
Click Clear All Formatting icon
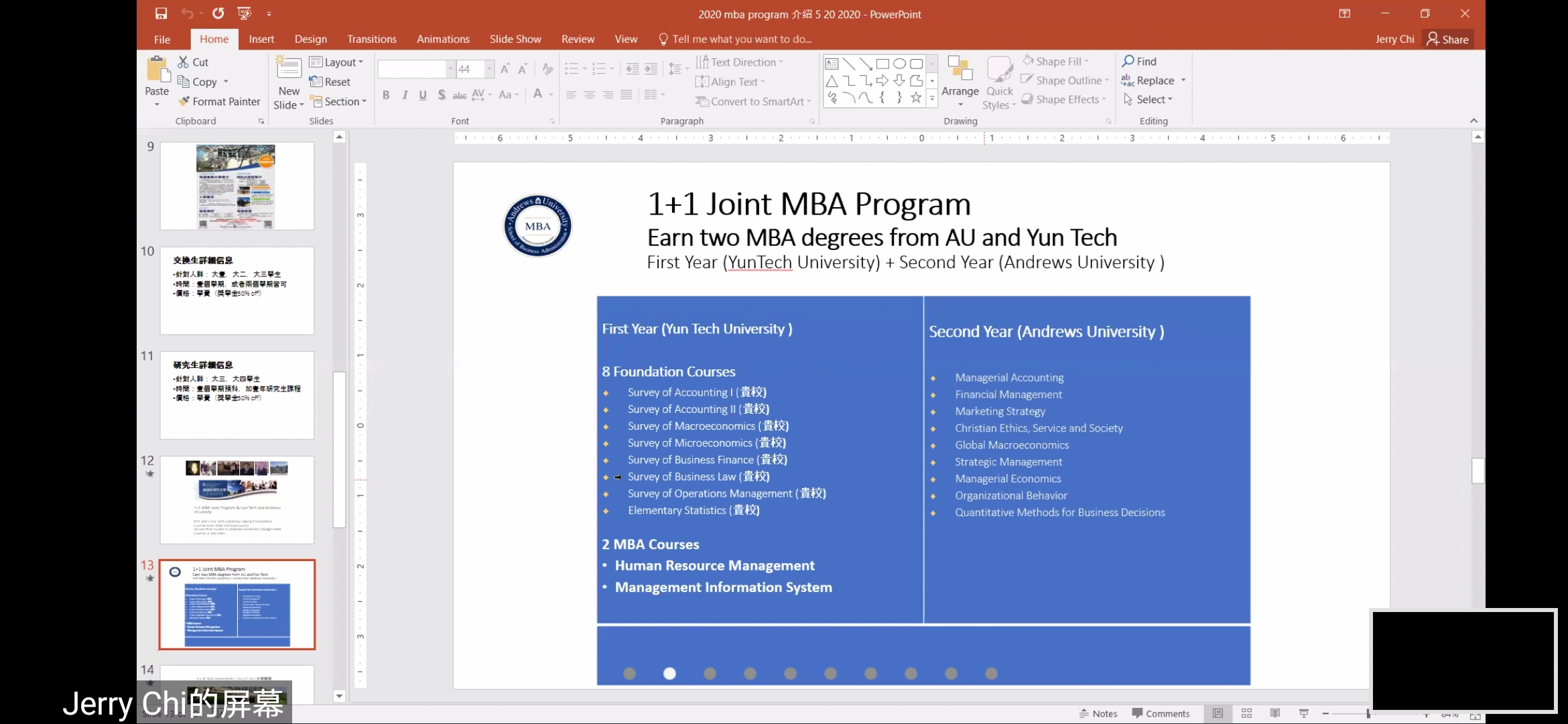pos(547,68)
